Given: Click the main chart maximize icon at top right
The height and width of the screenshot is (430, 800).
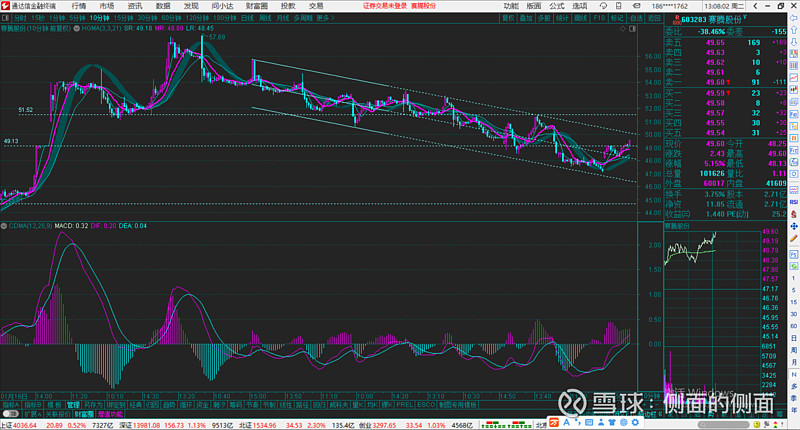Looking at the screenshot, I should [633, 29].
